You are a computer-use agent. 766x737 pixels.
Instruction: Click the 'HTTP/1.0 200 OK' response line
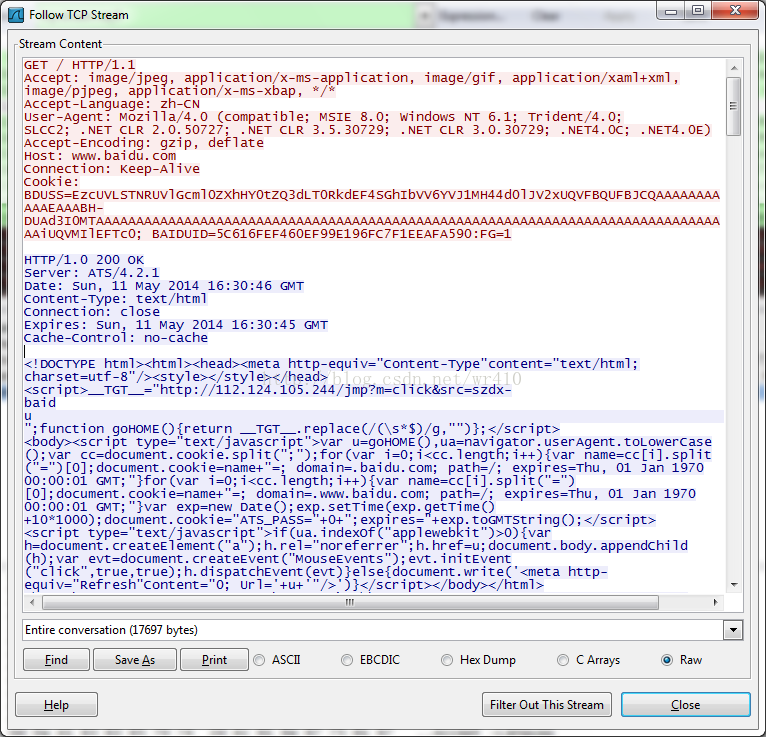[x=84, y=260]
